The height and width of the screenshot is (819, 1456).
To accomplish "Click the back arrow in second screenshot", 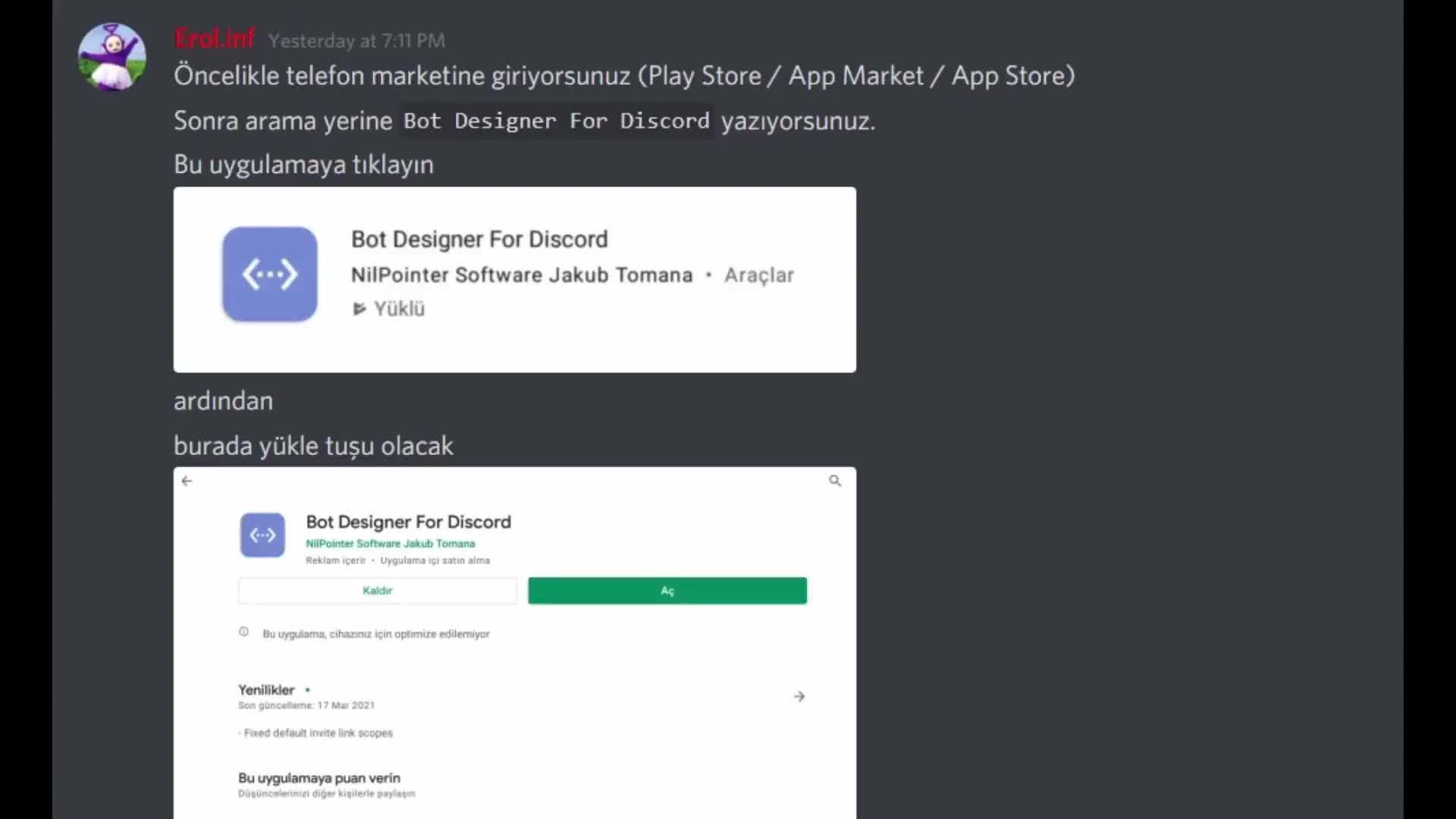I will (187, 481).
